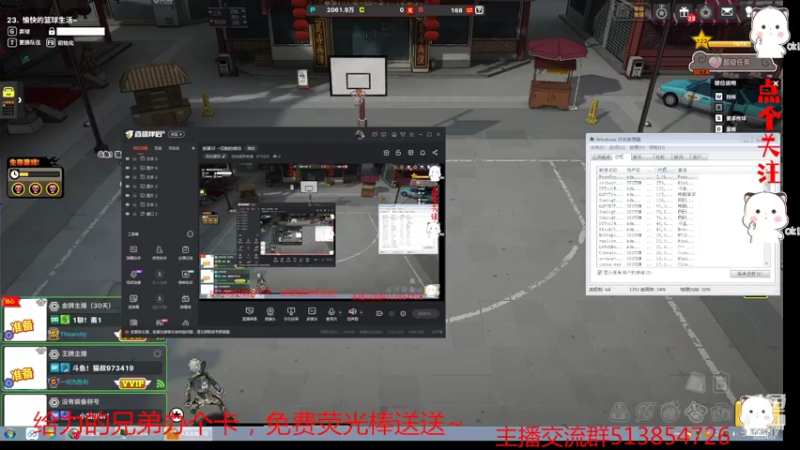Screen dimensions: 800x450
Task: Open the first icon above preview right
Action: tap(386, 153)
